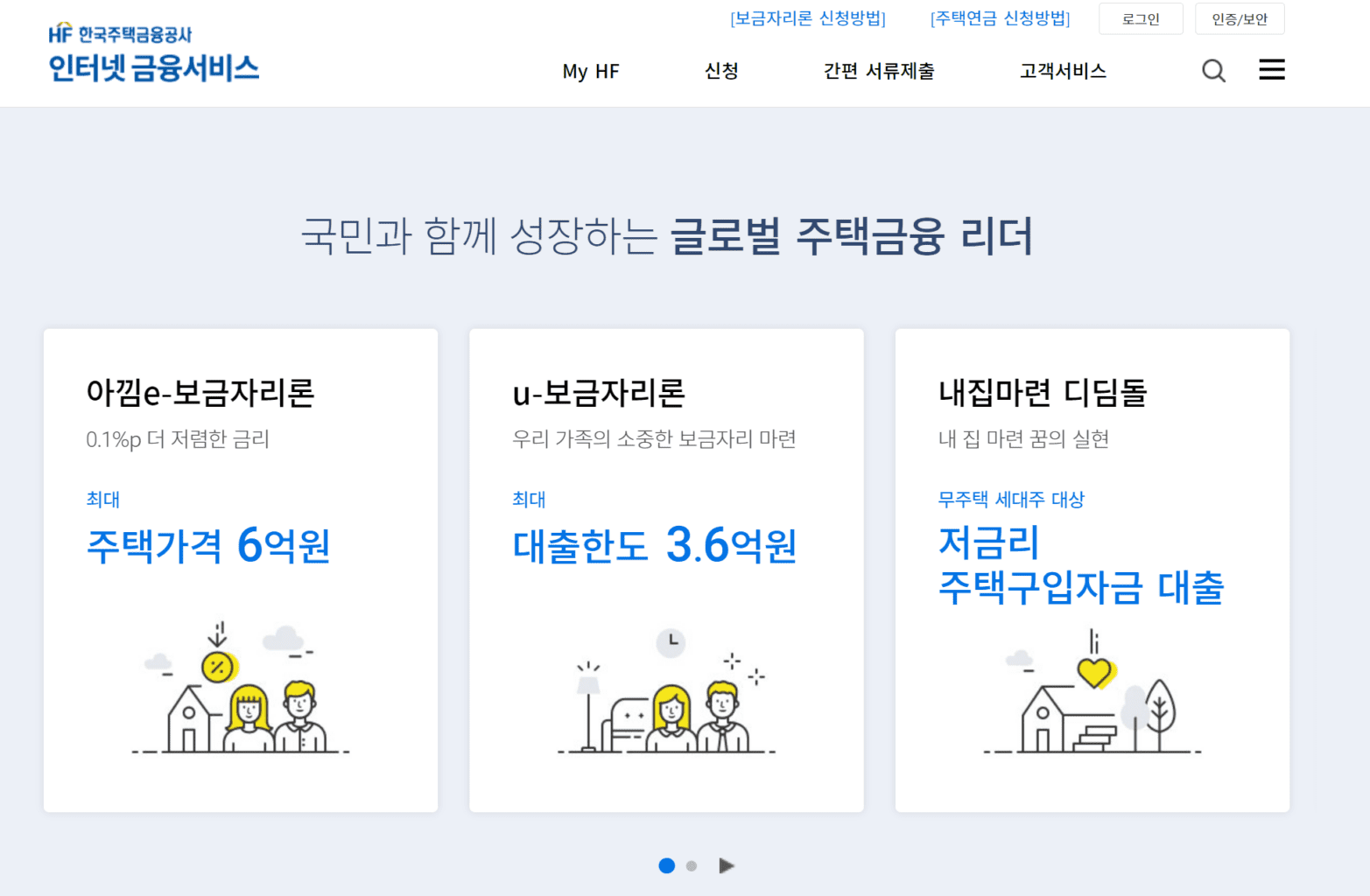Click the 글로벌 주택금융 리더 headline
The width and height of the screenshot is (1370, 896).
tap(852, 236)
